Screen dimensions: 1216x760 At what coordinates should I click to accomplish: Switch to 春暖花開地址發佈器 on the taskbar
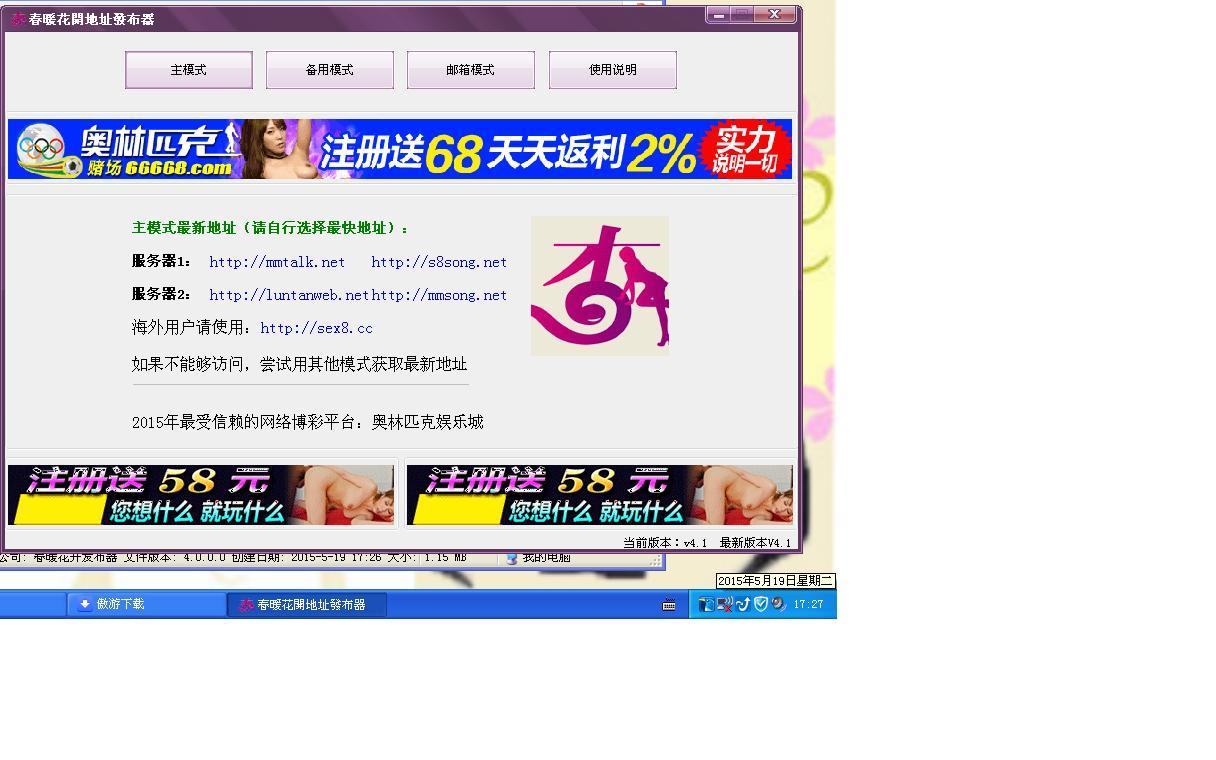pos(307,604)
